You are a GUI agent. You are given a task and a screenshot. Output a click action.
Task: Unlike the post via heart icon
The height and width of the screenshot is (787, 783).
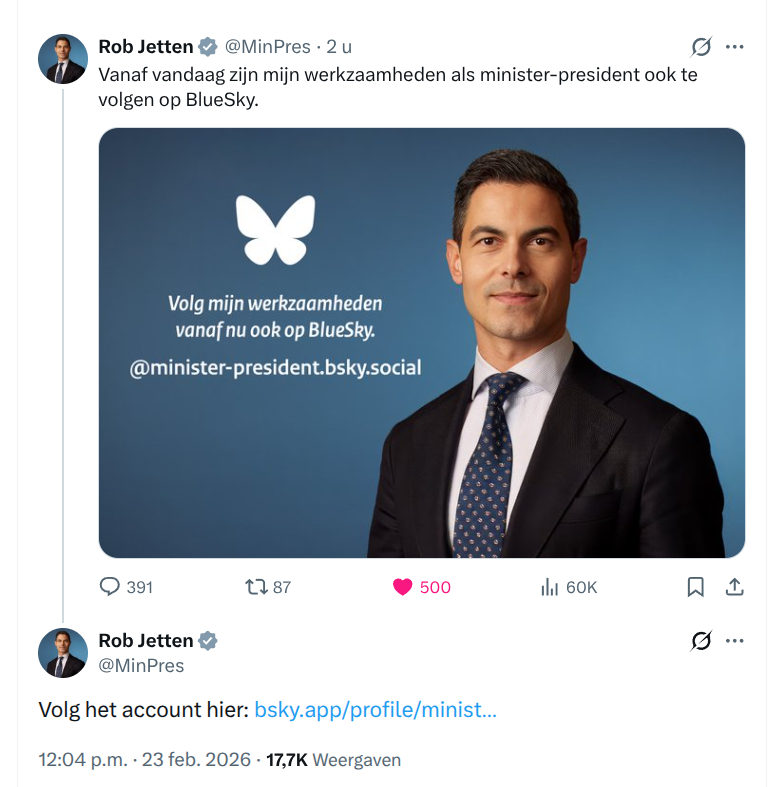coord(403,587)
